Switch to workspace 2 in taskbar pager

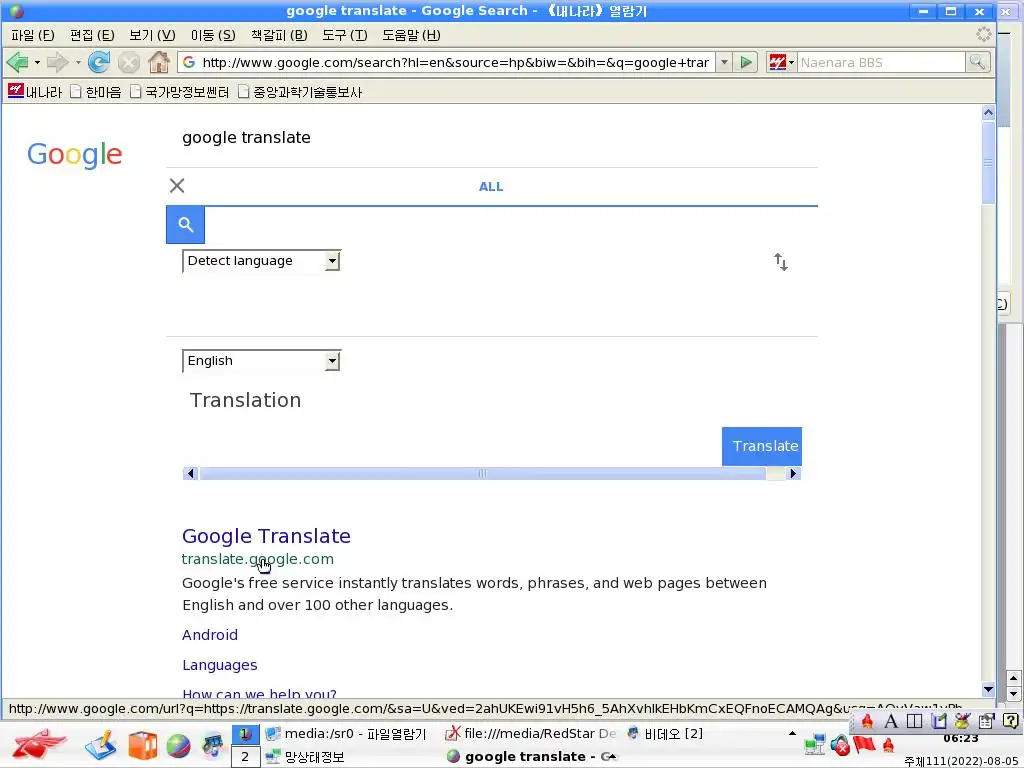click(245, 757)
